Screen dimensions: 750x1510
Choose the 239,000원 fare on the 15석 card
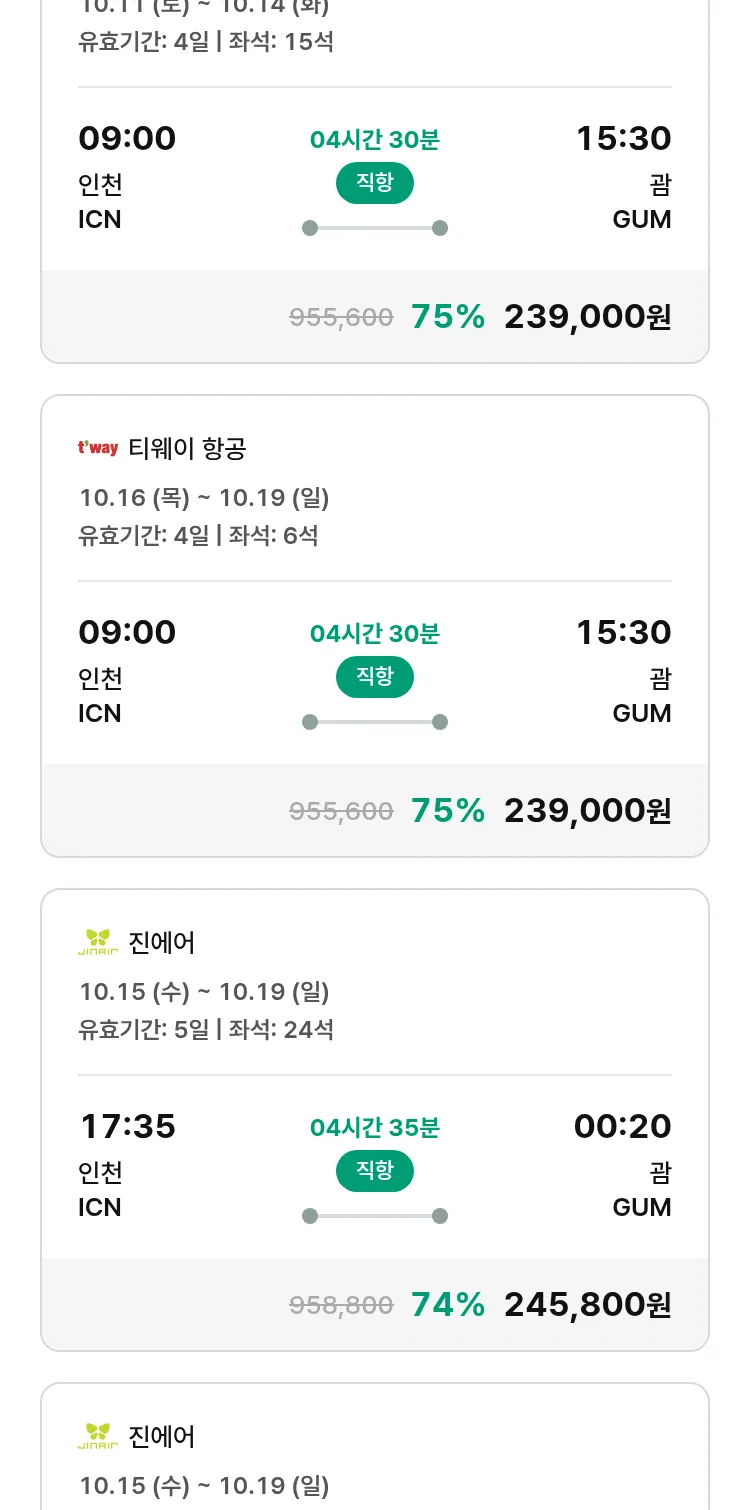[587, 316]
